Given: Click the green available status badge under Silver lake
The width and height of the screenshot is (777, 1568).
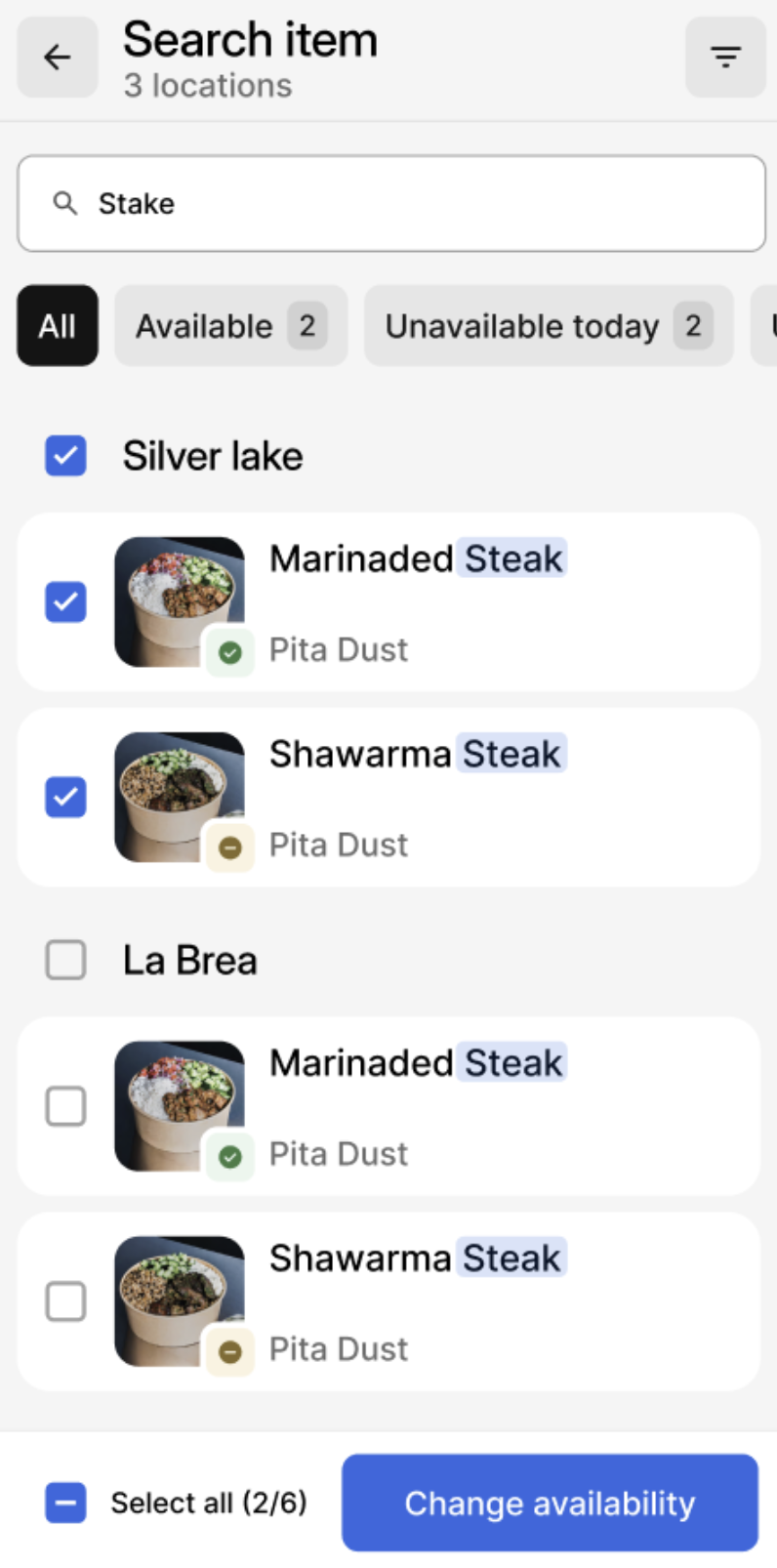Looking at the screenshot, I should pyautogui.click(x=230, y=652).
